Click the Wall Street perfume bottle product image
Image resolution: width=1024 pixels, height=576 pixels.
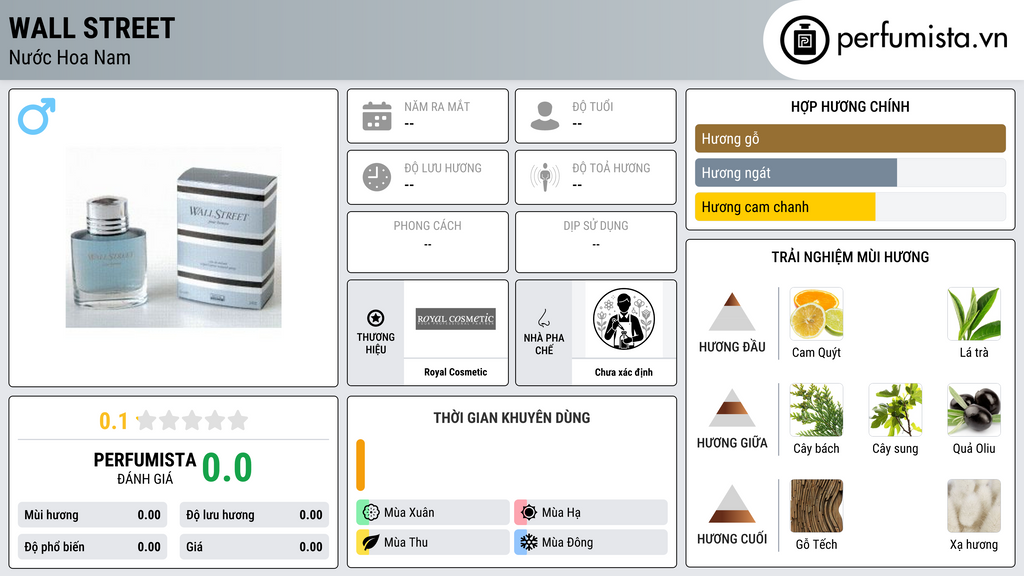click(x=174, y=238)
